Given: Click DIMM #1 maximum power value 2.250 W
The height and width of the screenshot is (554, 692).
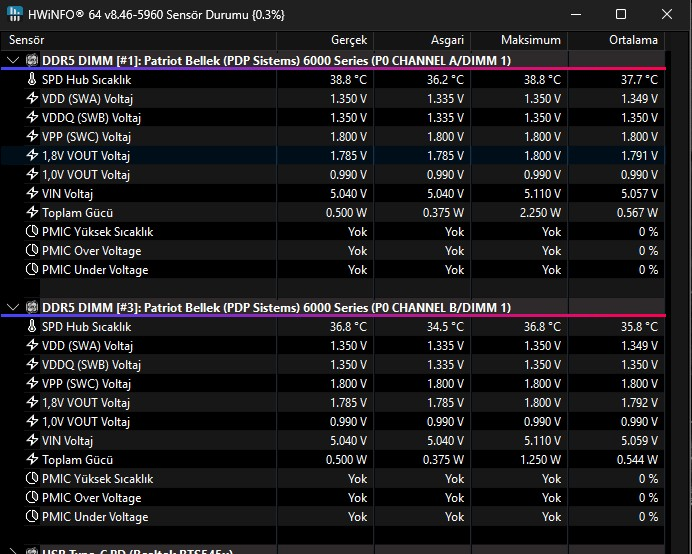Looking at the screenshot, I should 540,213.
